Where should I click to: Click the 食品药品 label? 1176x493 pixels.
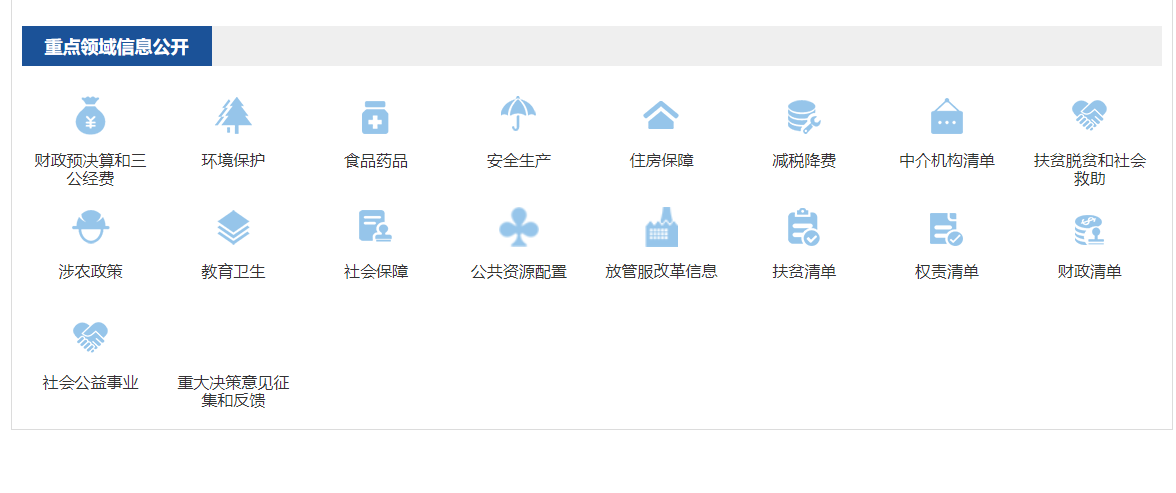pos(376,161)
